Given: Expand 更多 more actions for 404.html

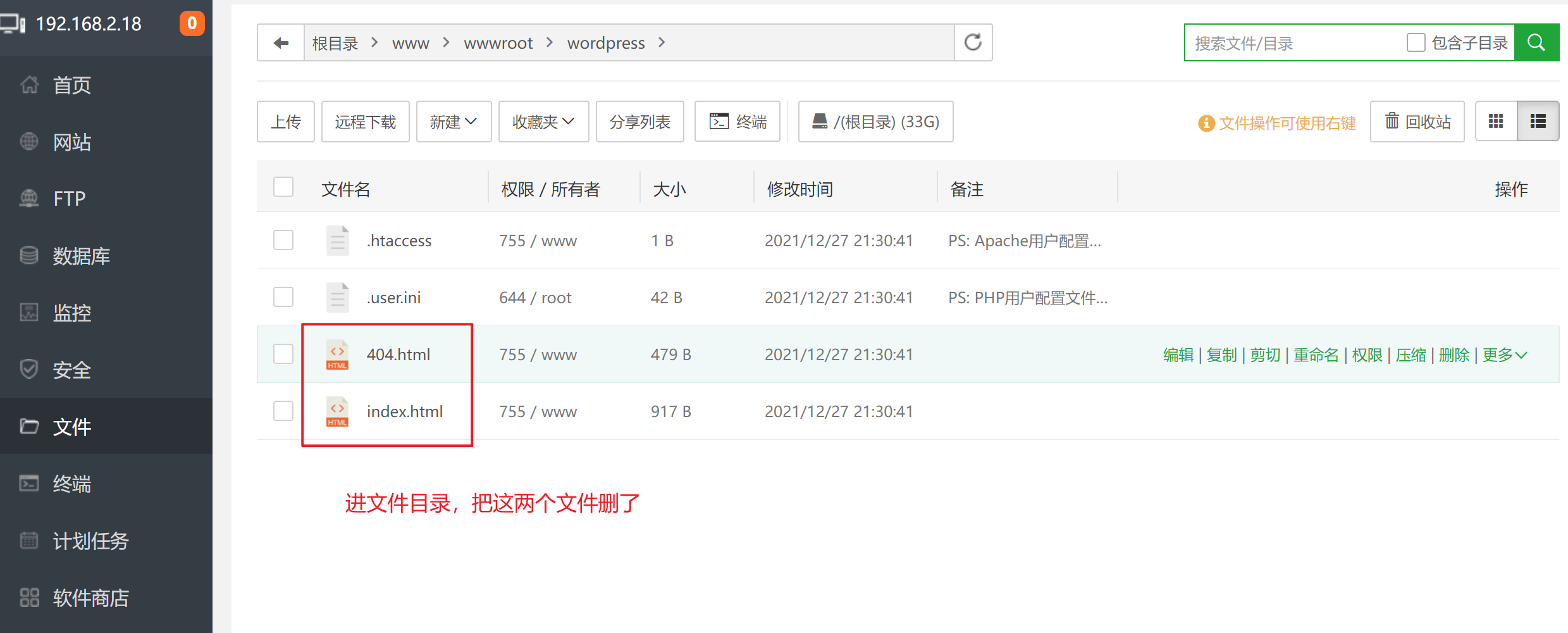Looking at the screenshot, I should (1505, 355).
